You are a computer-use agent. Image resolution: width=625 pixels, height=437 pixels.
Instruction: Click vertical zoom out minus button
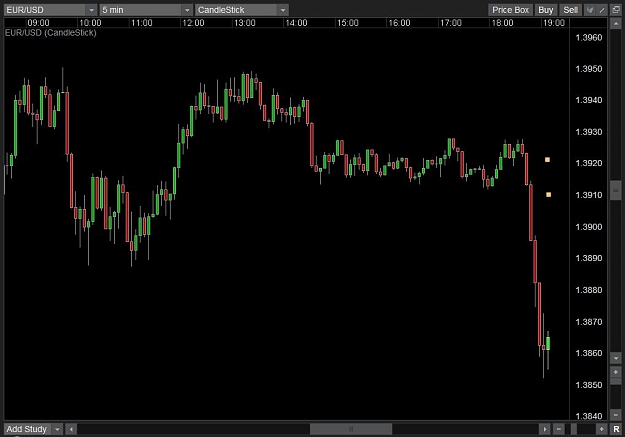[x=615, y=415]
